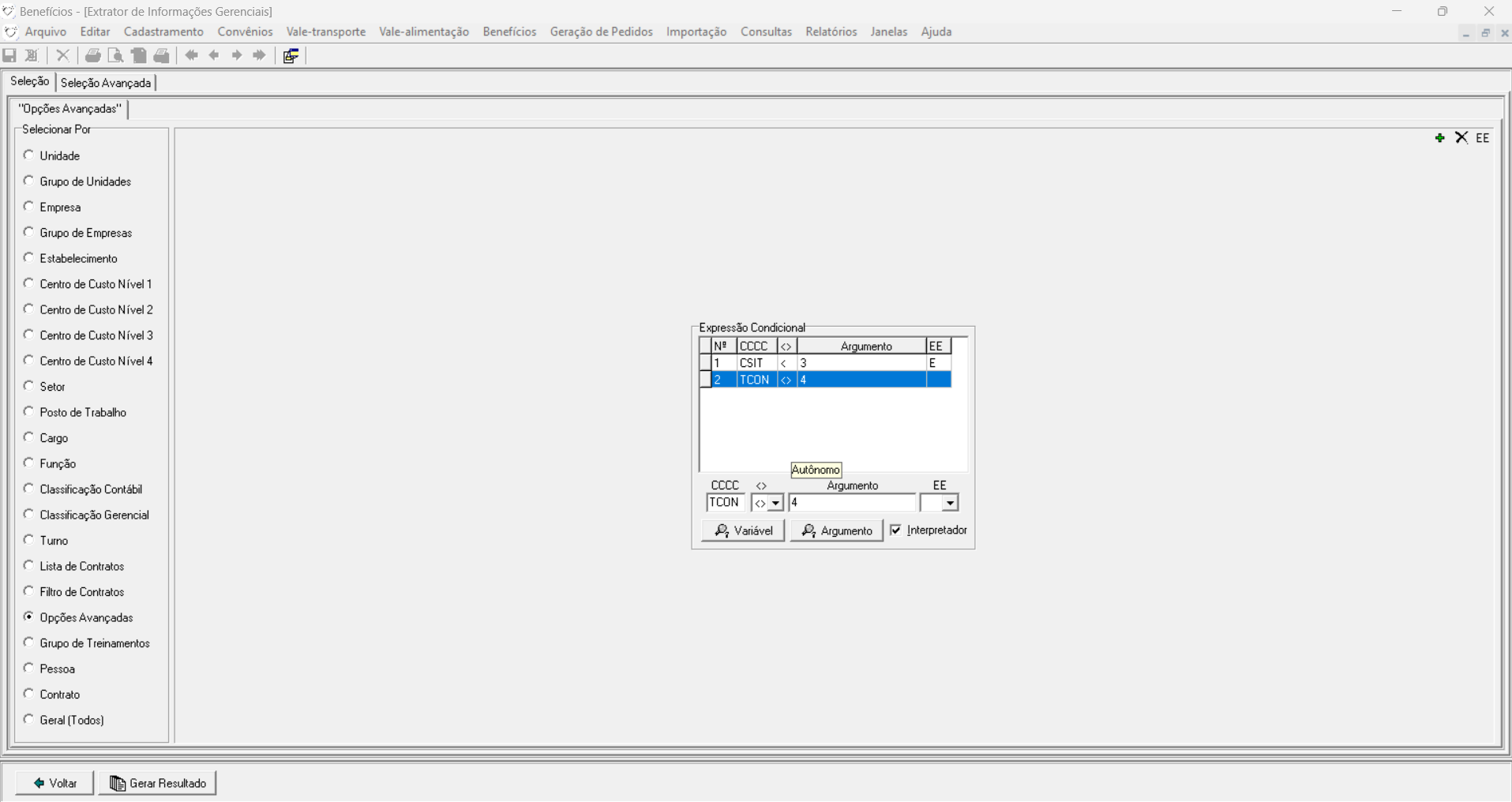
Task: Select the Turno radio button
Action: [x=29, y=540]
